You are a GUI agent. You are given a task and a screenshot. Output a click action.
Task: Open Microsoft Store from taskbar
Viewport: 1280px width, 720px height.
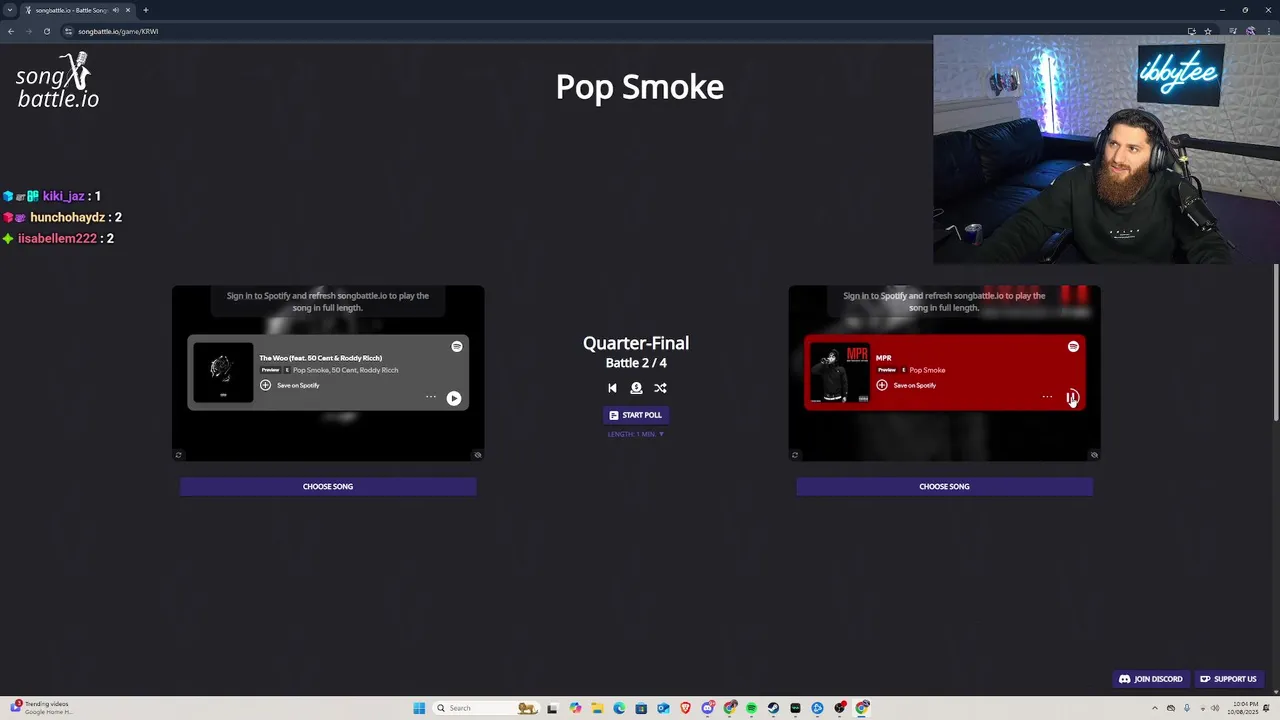click(641, 708)
